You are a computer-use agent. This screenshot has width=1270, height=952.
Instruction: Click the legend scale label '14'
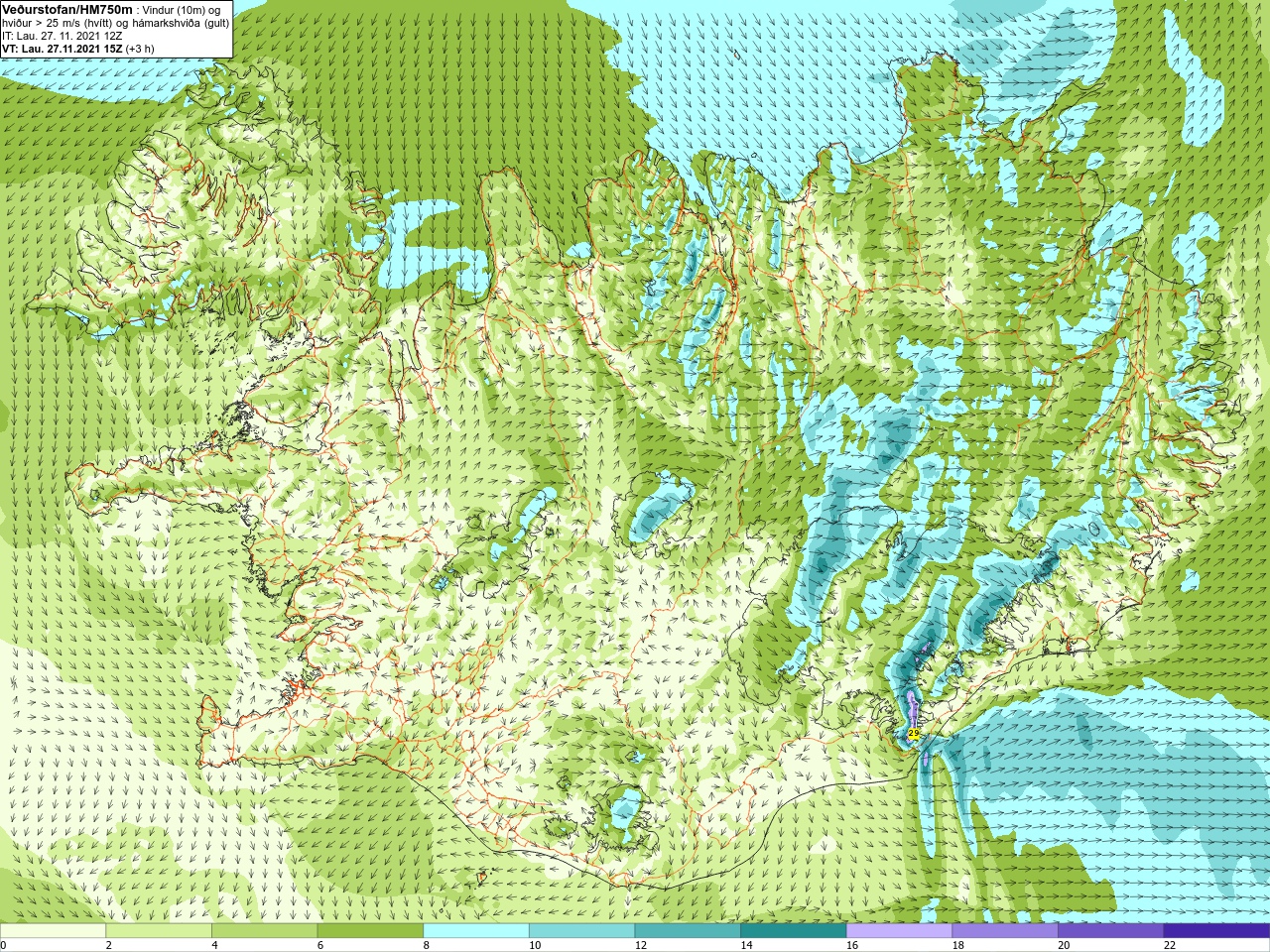tap(747, 945)
